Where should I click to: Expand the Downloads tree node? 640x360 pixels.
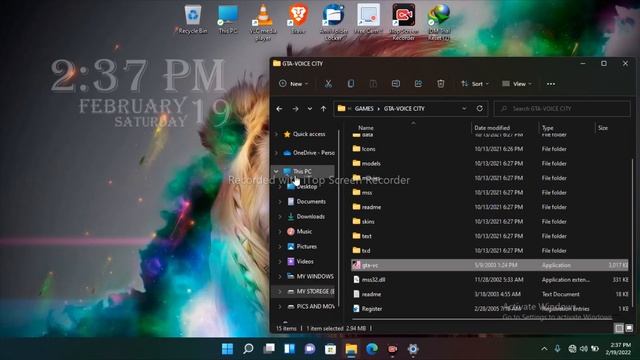[280, 216]
